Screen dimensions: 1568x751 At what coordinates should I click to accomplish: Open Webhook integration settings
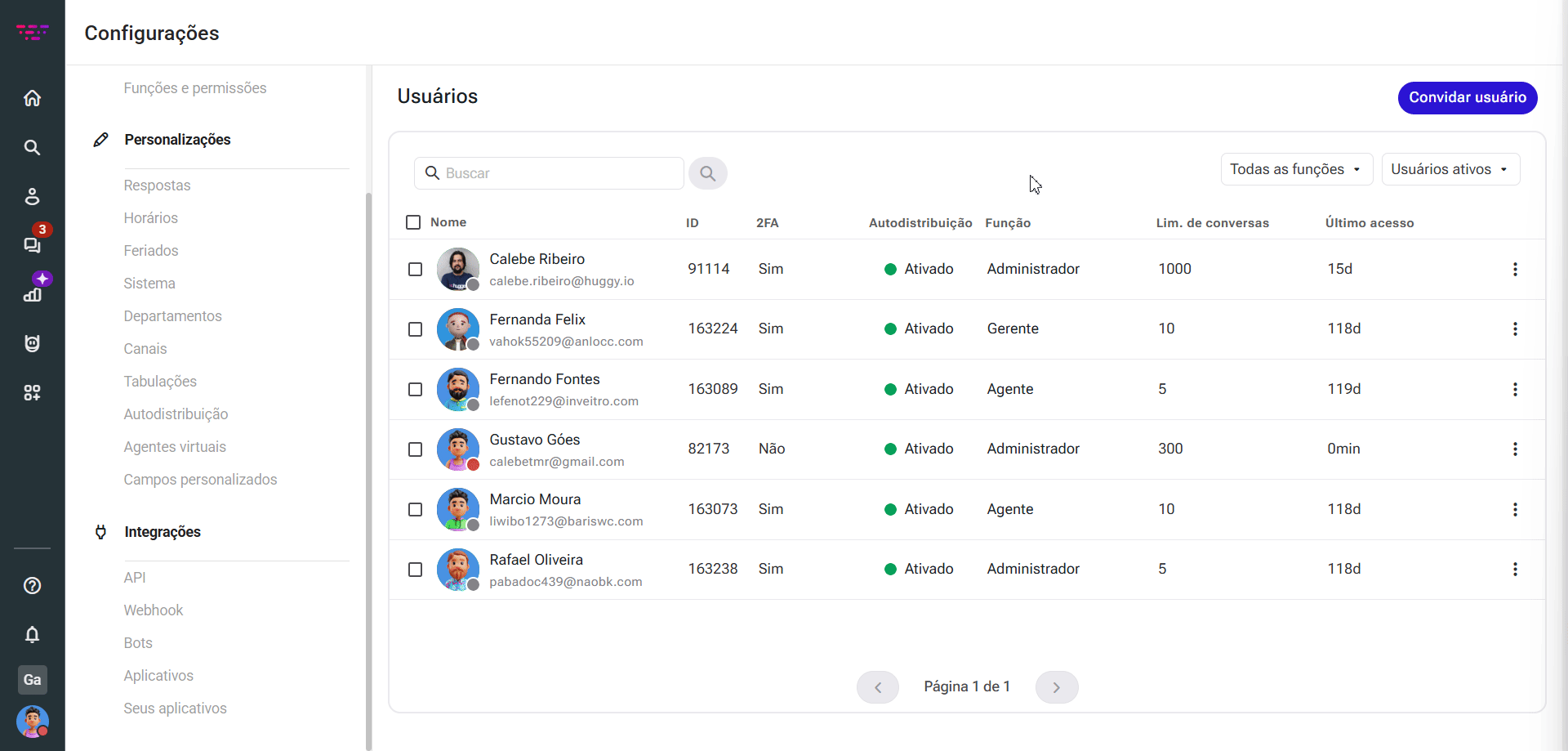click(x=153, y=610)
